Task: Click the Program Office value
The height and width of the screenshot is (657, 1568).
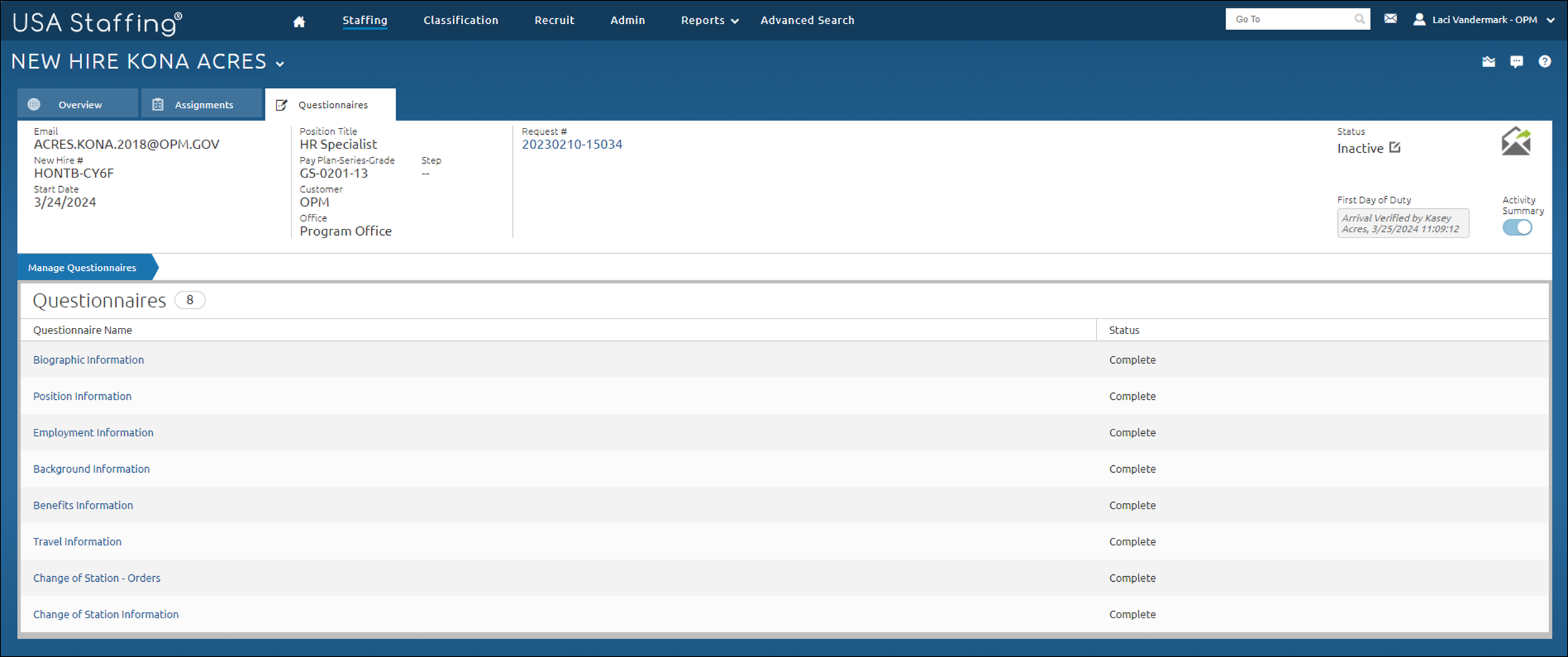Action: tap(345, 231)
